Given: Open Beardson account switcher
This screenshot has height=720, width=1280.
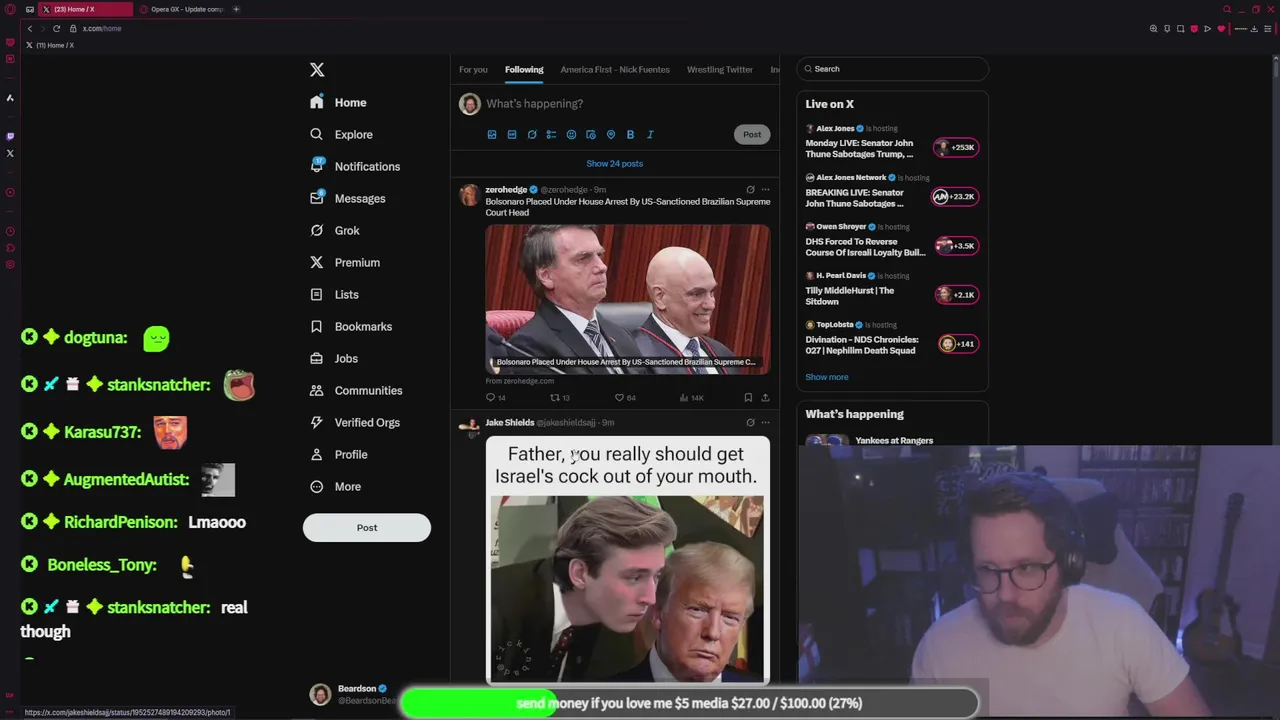Looking at the screenshot, I should 353,694.
